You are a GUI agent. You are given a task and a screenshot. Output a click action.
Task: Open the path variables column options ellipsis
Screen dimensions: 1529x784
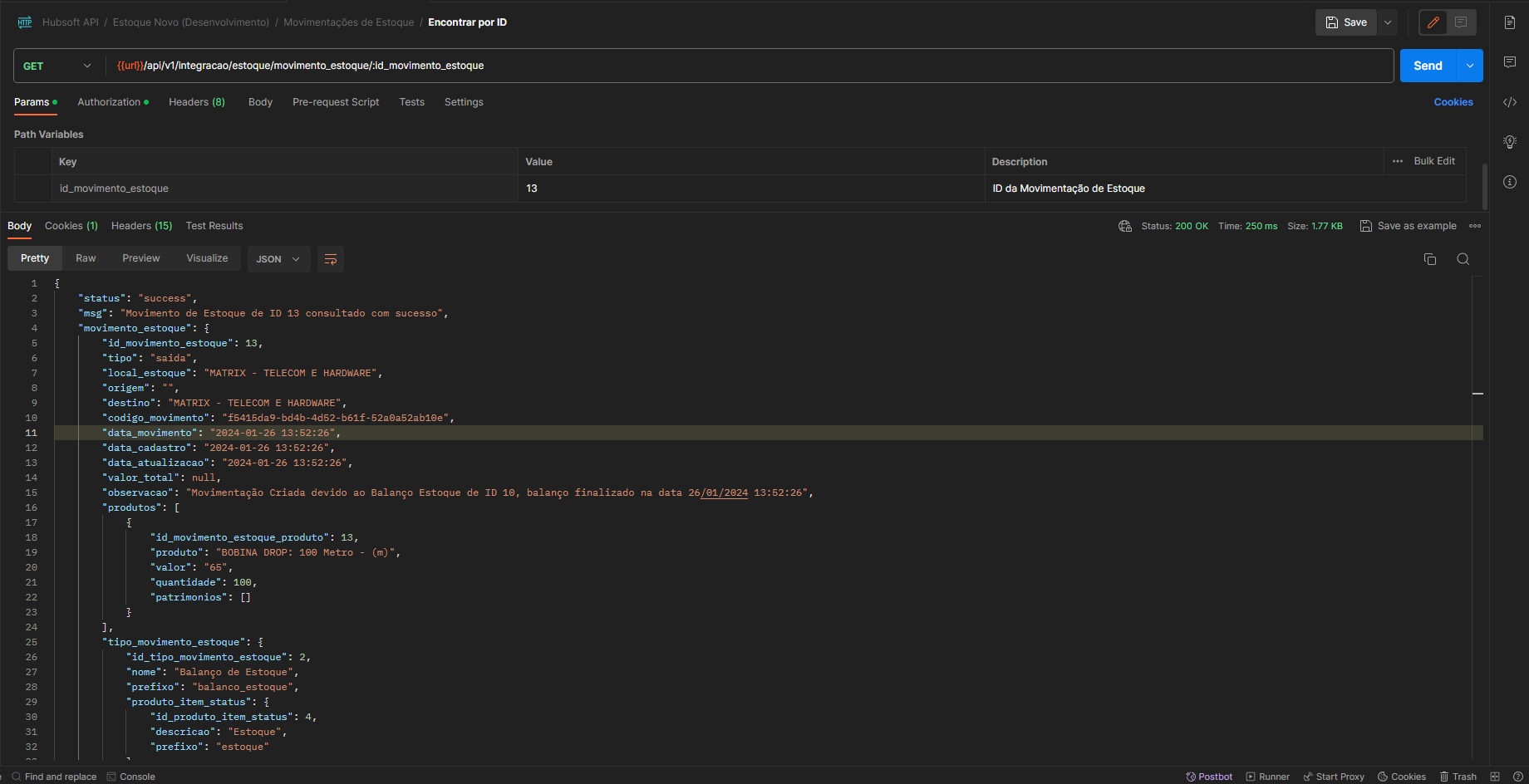click(x=1398, y=161)
